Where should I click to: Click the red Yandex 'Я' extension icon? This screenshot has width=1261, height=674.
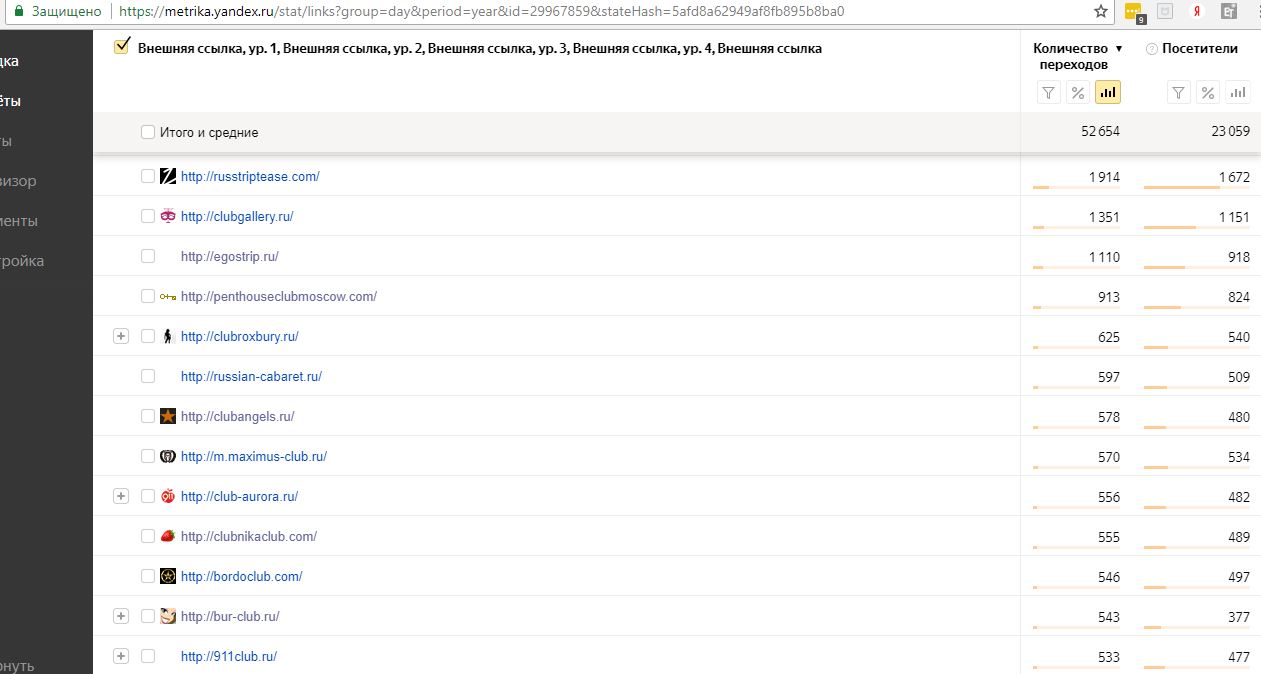[x=1196, y=11]
